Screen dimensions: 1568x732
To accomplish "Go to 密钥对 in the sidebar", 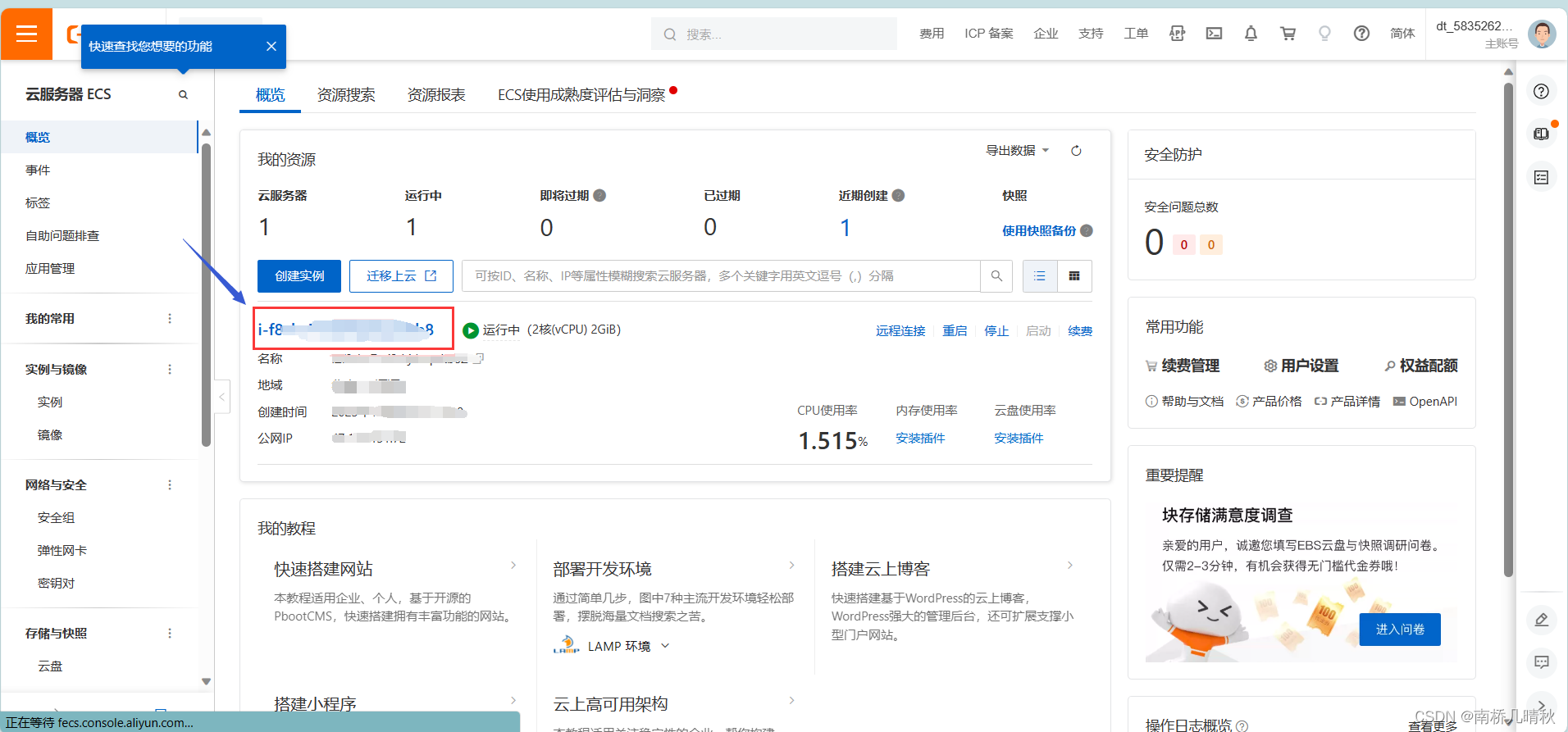I will tap(56, 584).
